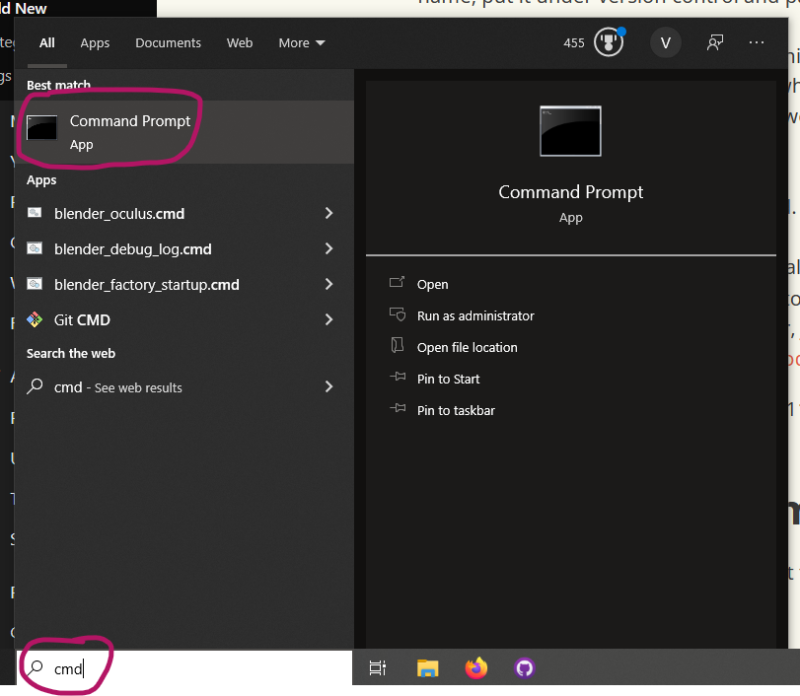Open the feedback icon in the search header

point(715,43)
